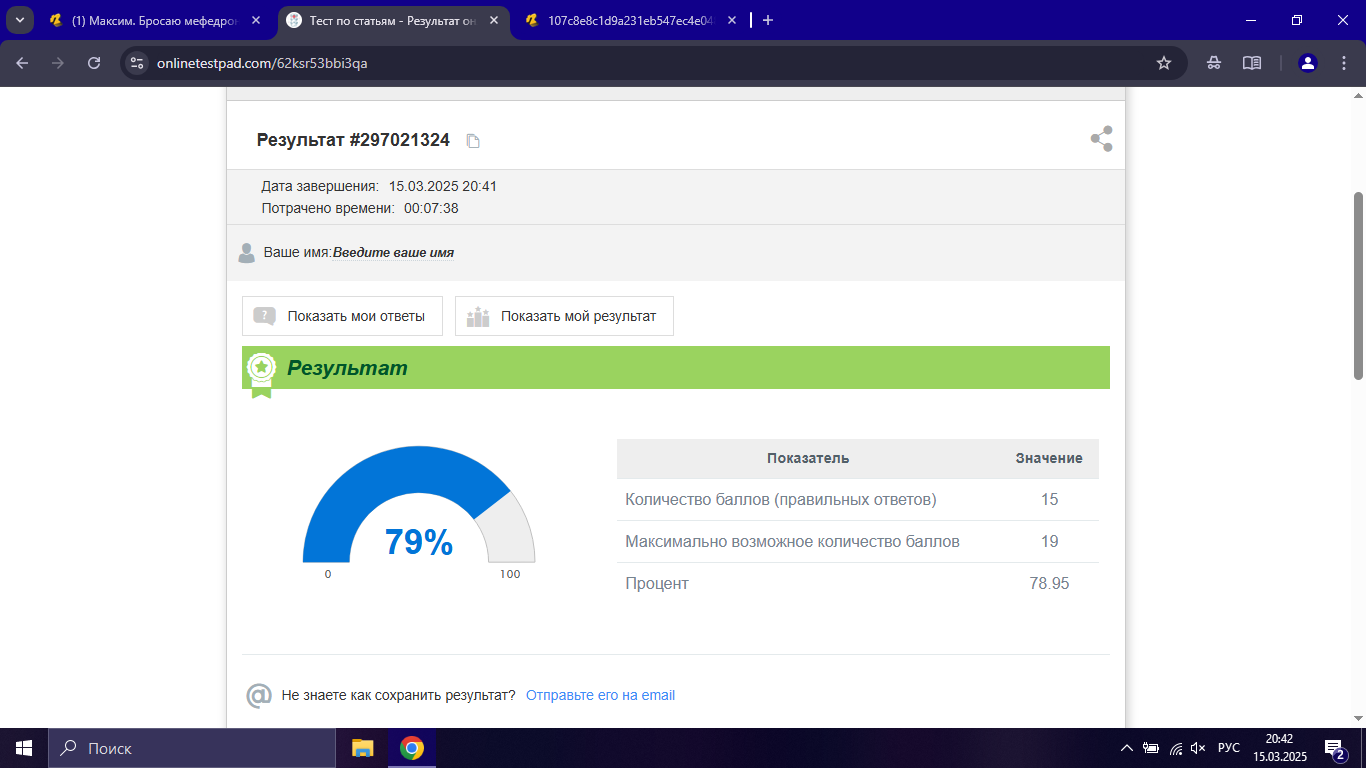The image size is (1366, 782).
Task: Open browser extensions icon
Action: pos(1213,63)
